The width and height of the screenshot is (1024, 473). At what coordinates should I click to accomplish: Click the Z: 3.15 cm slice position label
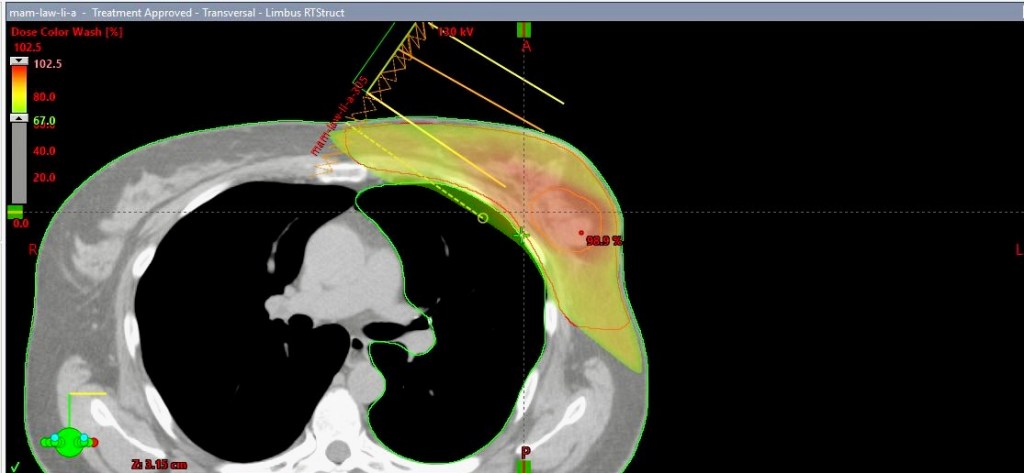[x=158, y=464]
